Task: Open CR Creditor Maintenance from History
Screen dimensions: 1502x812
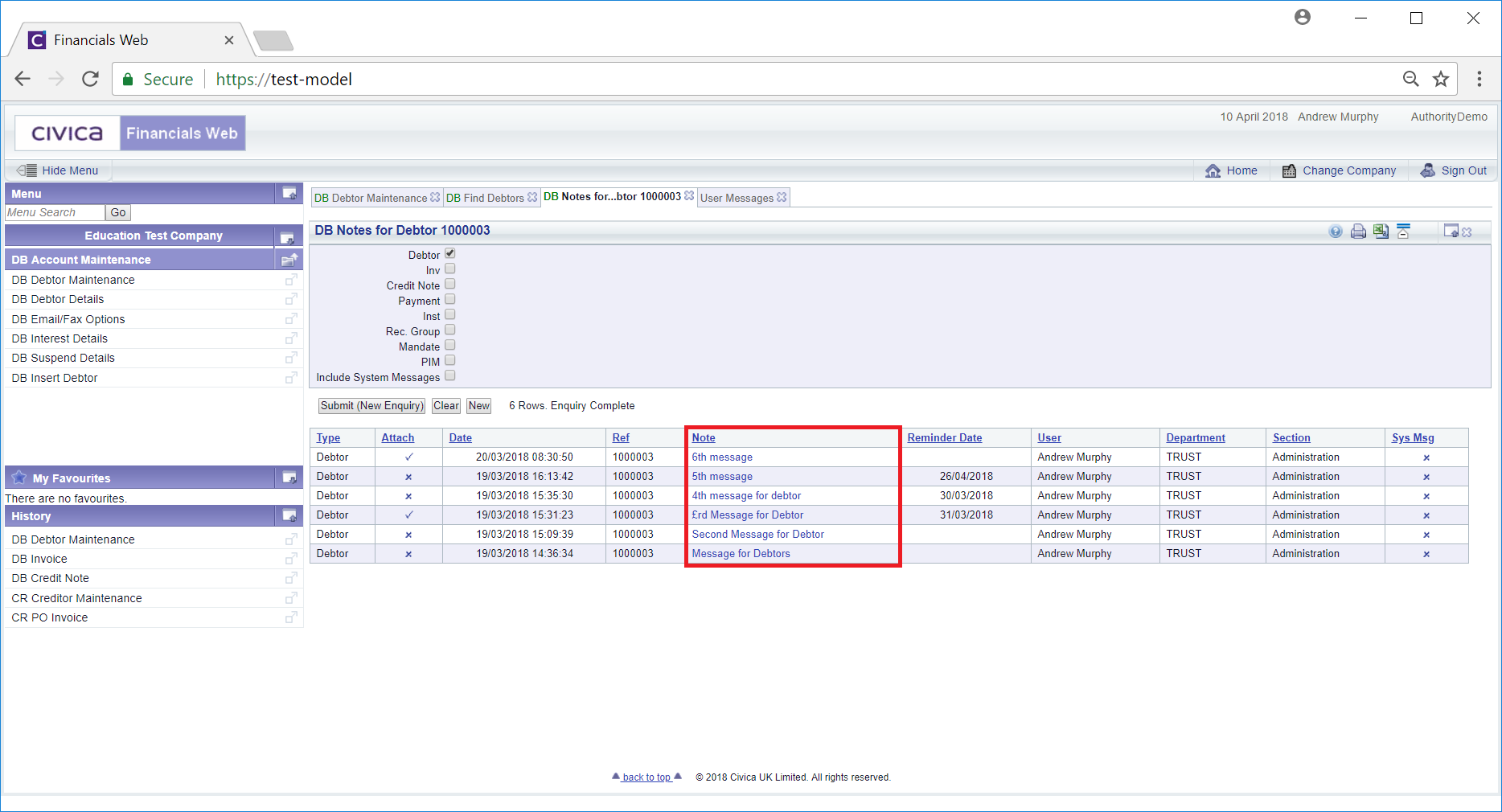Action: [x=76, y=598]
